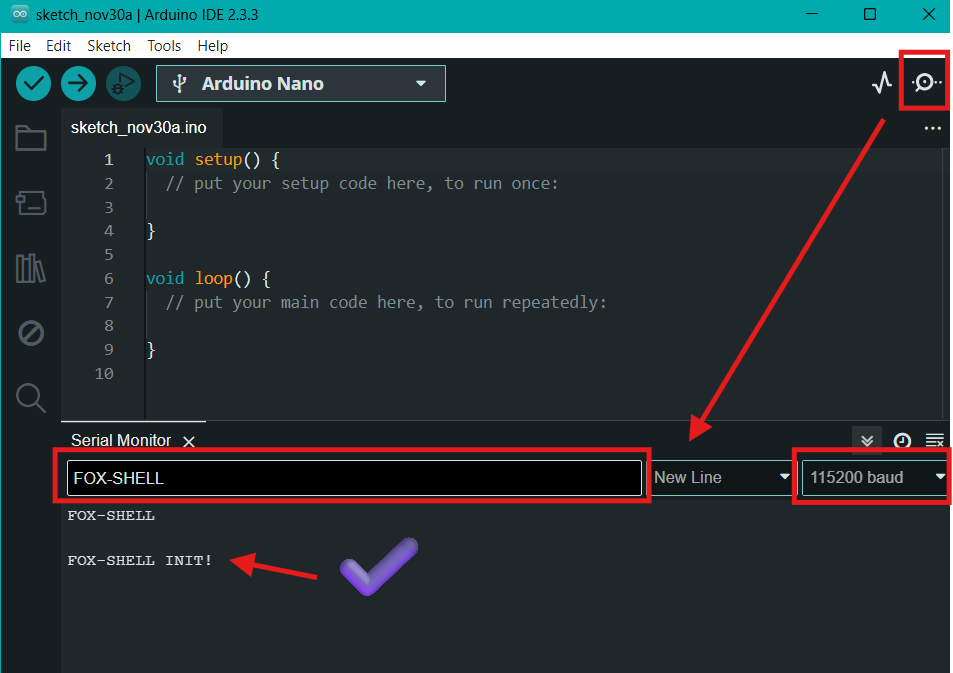Open the Tools menu
Screen dimensions: 953x673
tap(164, 46)
